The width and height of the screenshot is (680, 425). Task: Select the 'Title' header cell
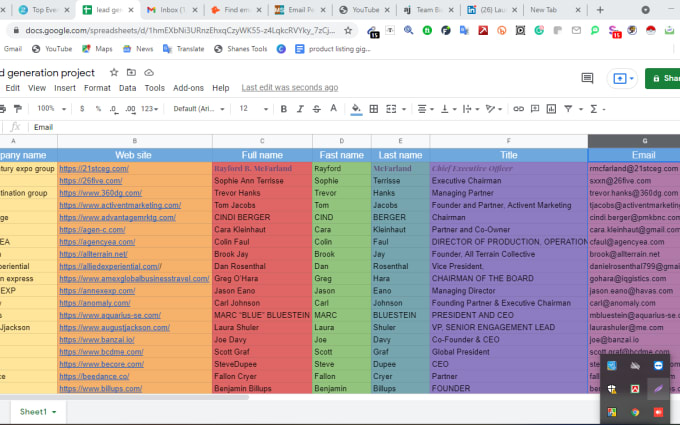pyautogui.click(x=509, y=155)
